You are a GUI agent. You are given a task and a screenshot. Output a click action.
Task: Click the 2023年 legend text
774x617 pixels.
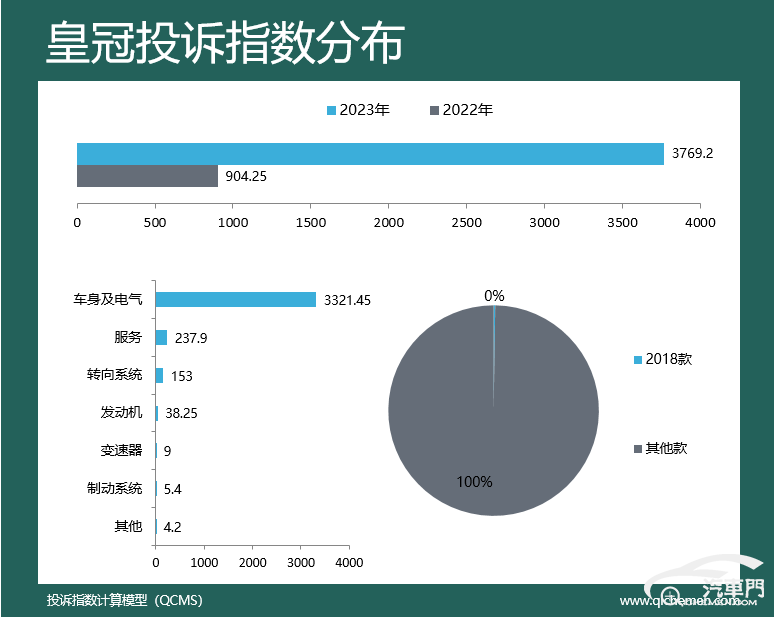click(365, 110)
